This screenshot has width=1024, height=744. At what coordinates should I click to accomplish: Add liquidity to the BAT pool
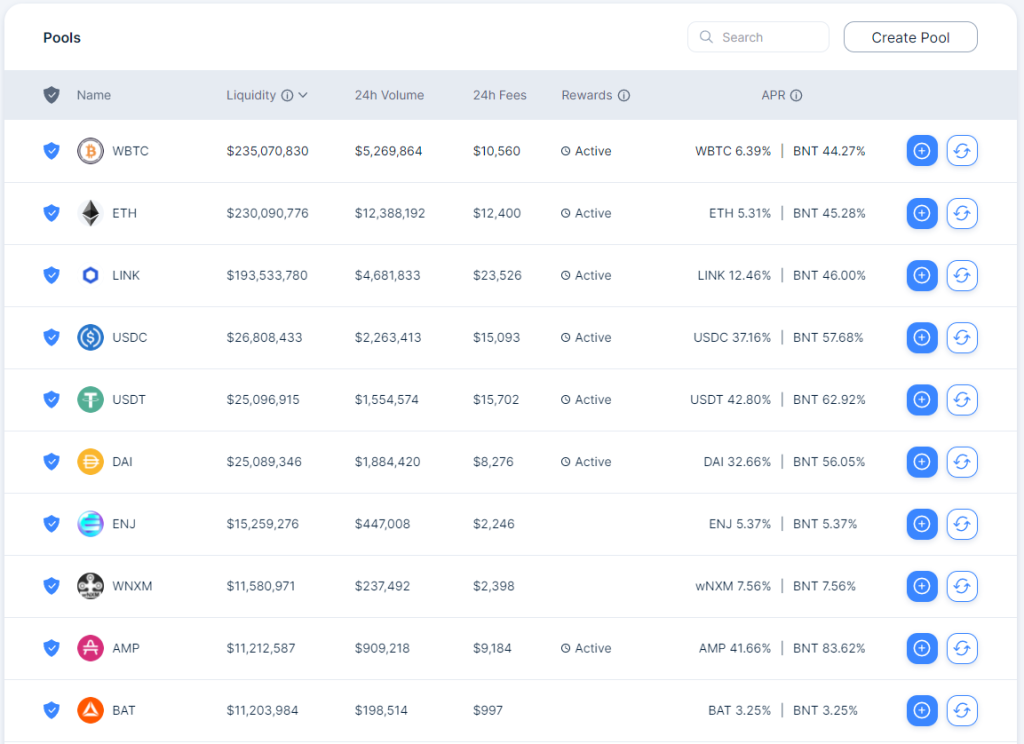[921, 710]
